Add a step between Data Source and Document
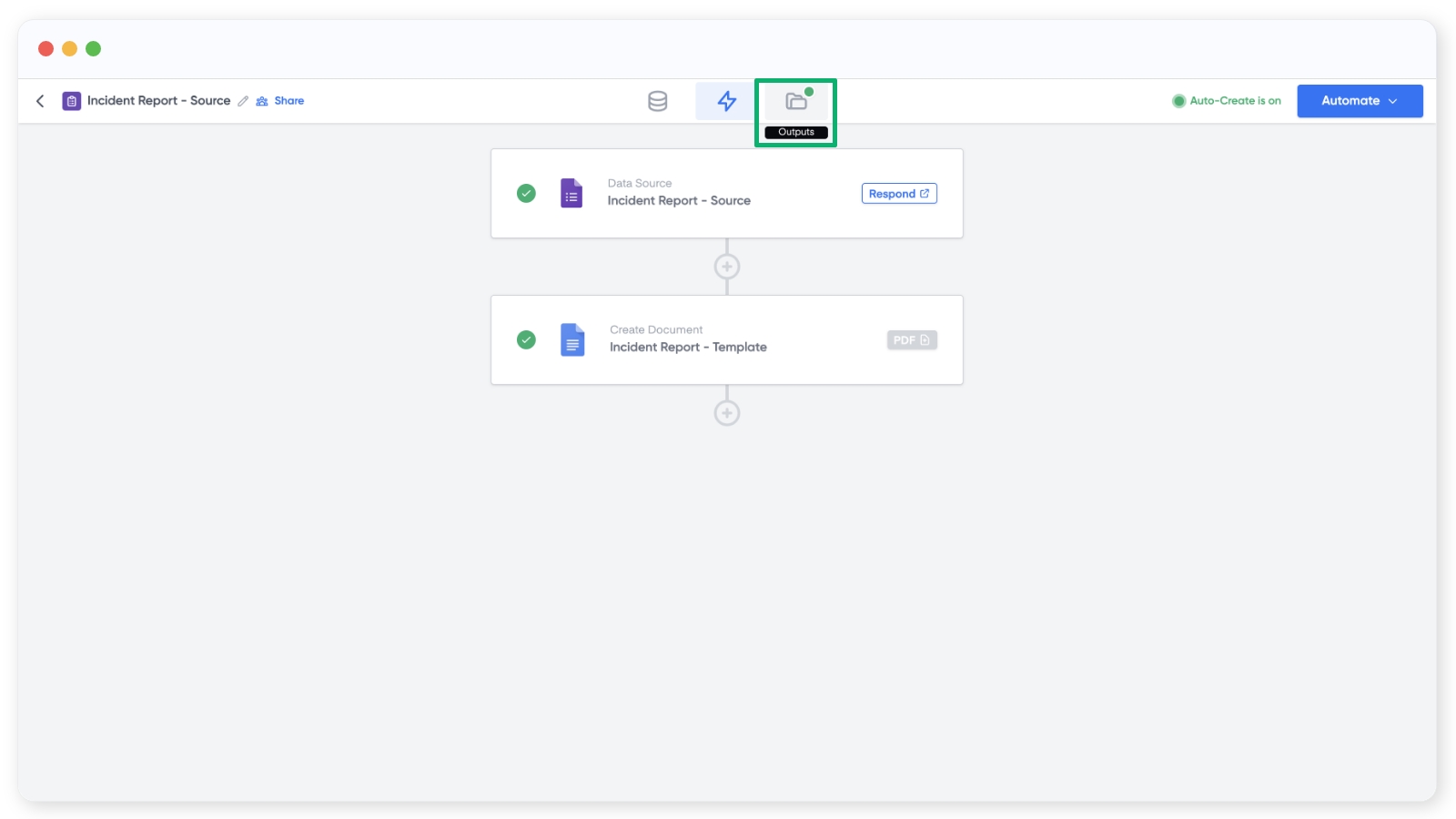 (726, 267)
